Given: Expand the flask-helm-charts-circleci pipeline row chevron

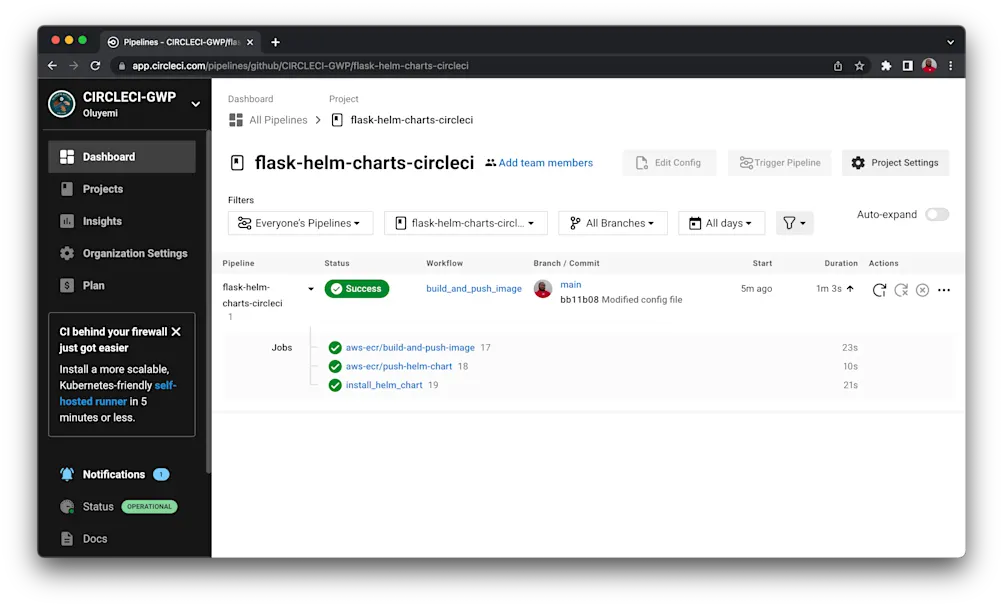Looking at the screenshot, I should click(313, 288).
